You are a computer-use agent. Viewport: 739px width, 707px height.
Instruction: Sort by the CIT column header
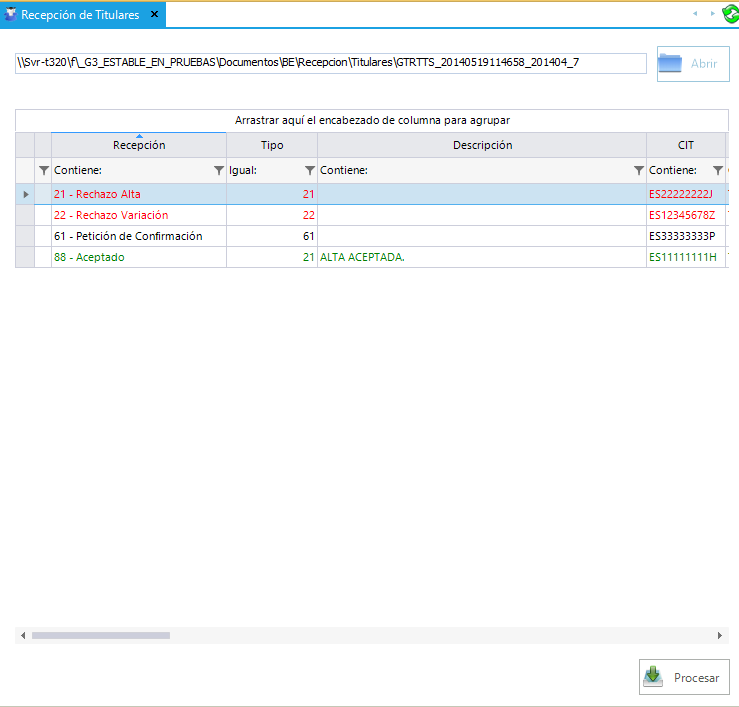click(686, 145)
